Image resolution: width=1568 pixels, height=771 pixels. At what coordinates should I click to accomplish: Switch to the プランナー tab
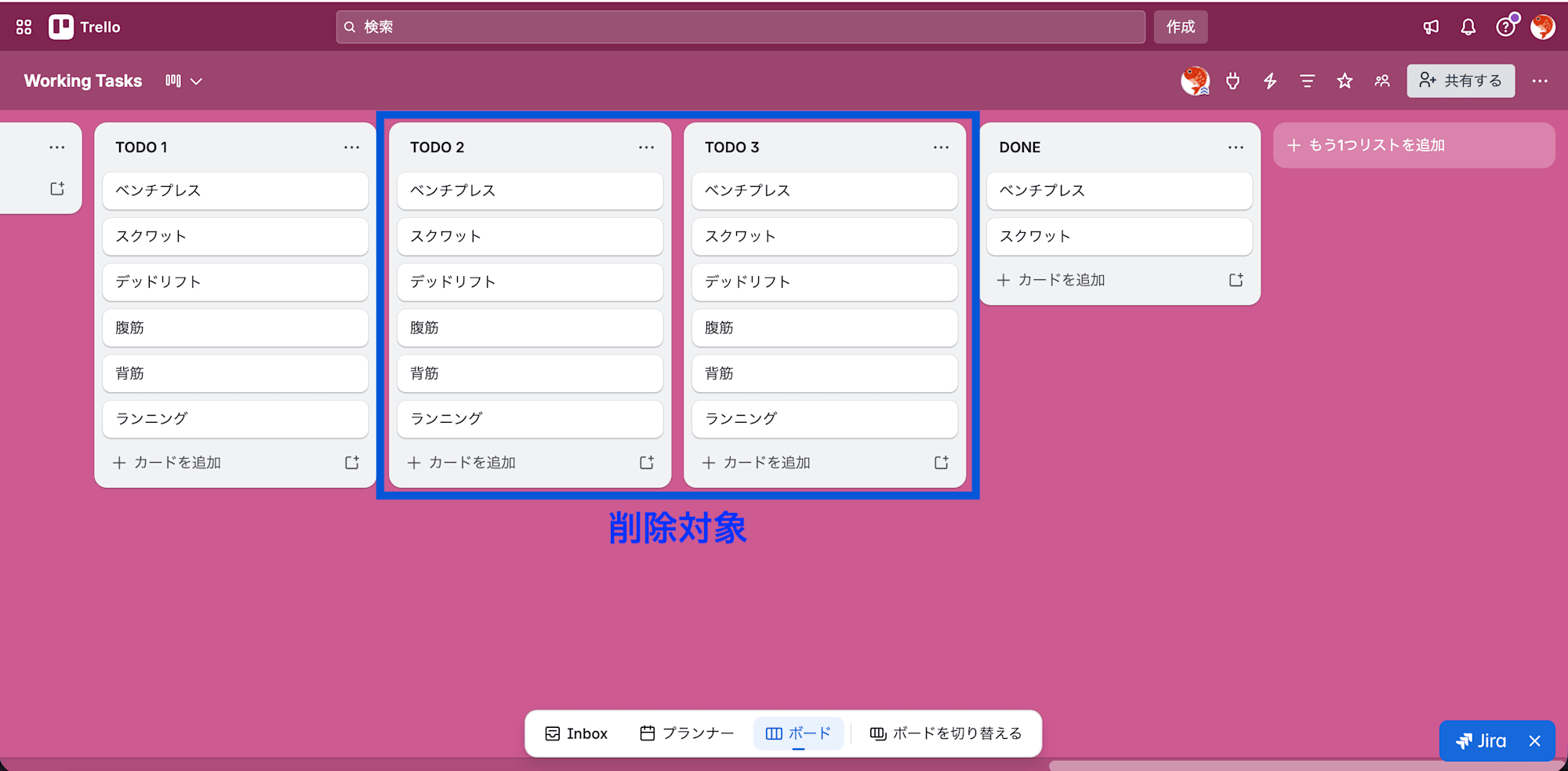tap(688, 733)
